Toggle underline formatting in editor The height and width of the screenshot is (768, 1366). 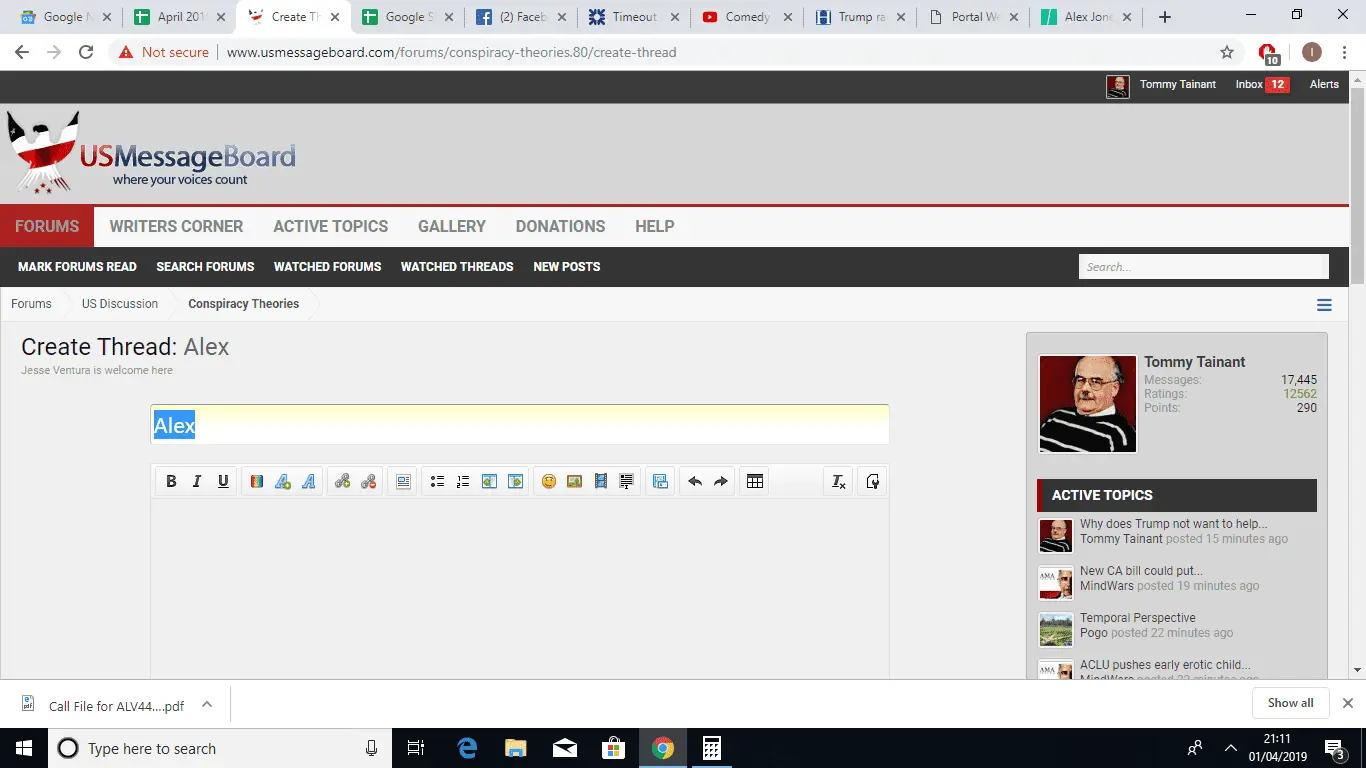point(223,482)
